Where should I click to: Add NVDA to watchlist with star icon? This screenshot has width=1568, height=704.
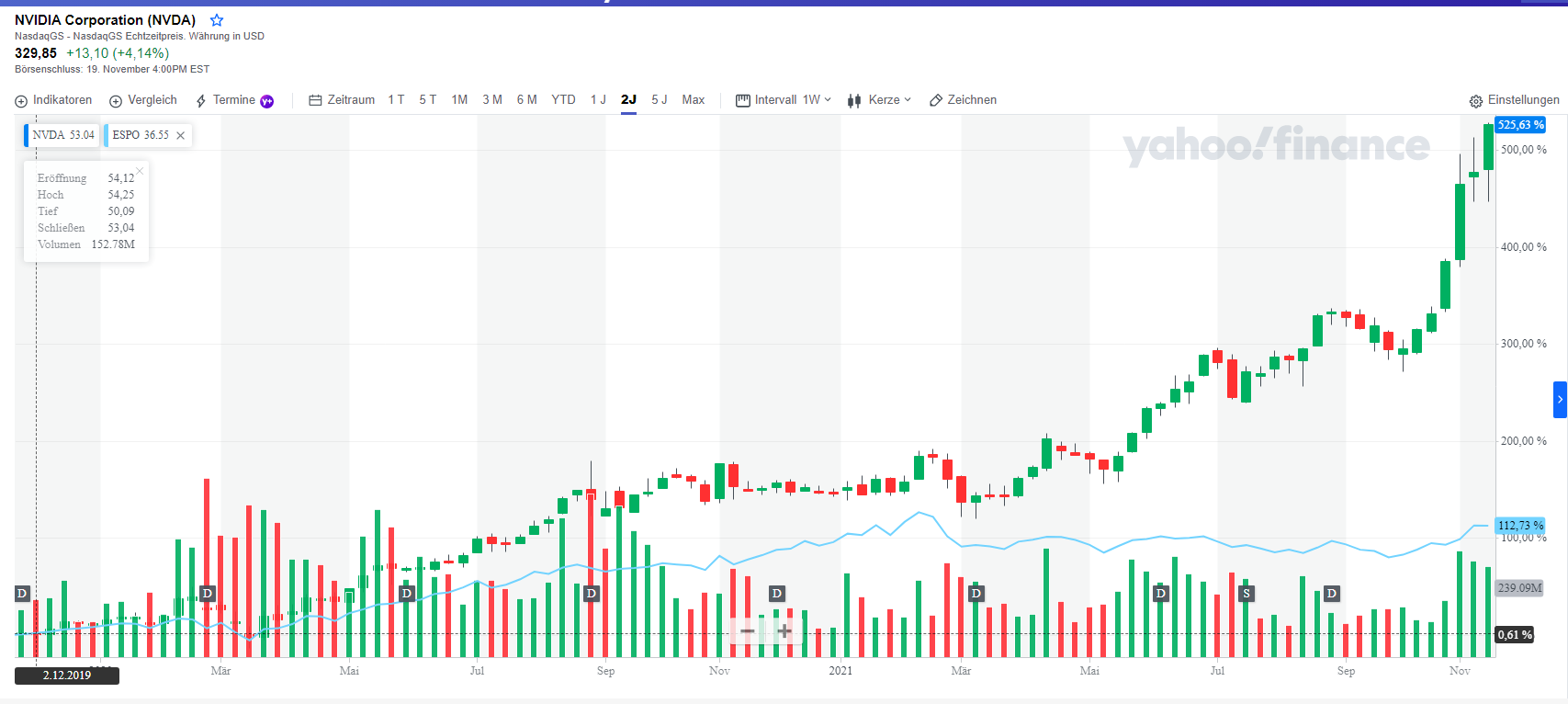[x=217, y=20]
